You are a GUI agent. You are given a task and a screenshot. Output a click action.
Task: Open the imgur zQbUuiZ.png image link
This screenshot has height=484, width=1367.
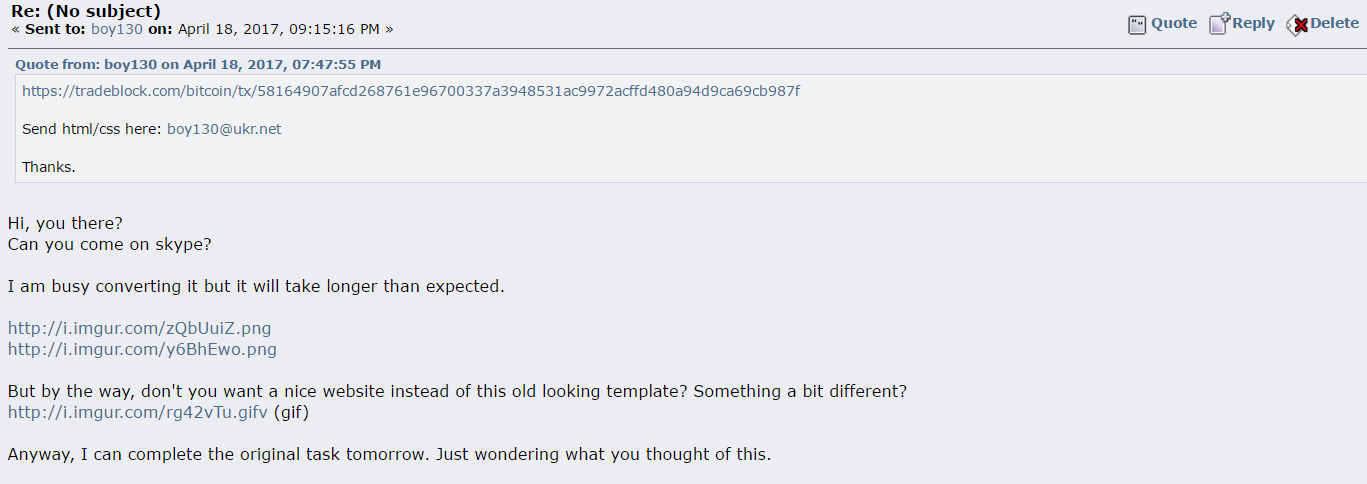pyautogui.click(x=139, y=328)
